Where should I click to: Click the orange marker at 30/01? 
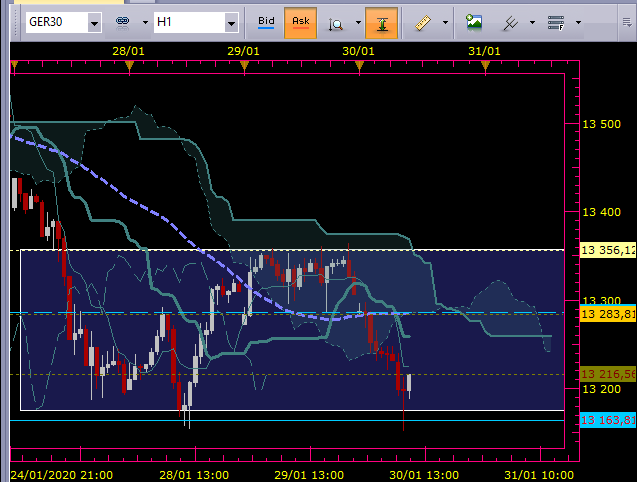[359, 65]
